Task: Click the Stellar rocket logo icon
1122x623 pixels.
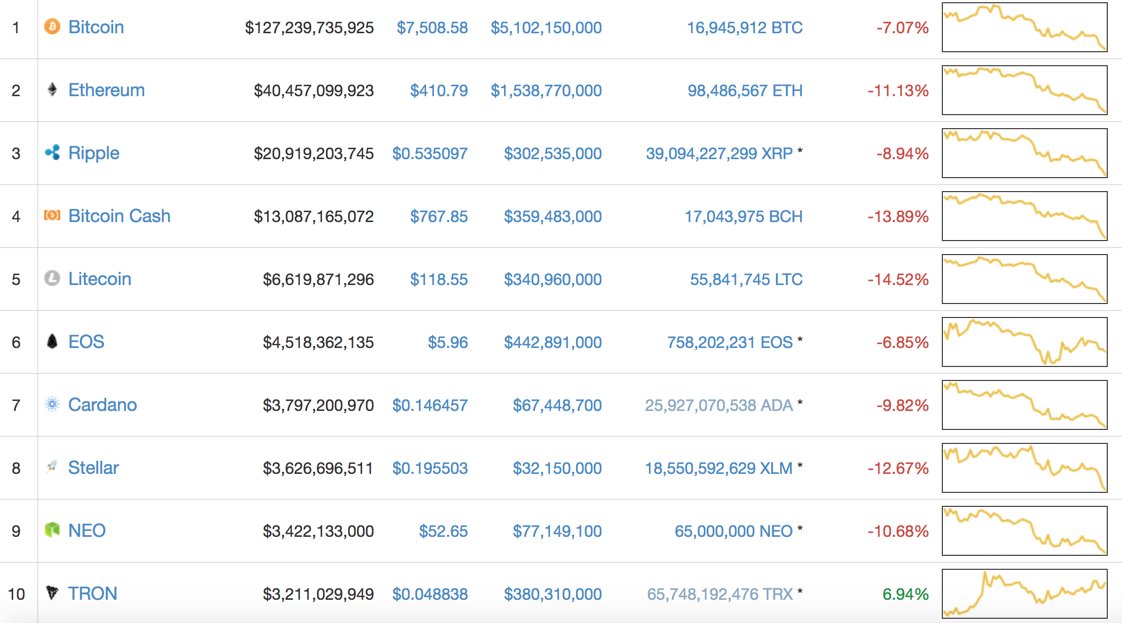Action: tap(52, 467)
